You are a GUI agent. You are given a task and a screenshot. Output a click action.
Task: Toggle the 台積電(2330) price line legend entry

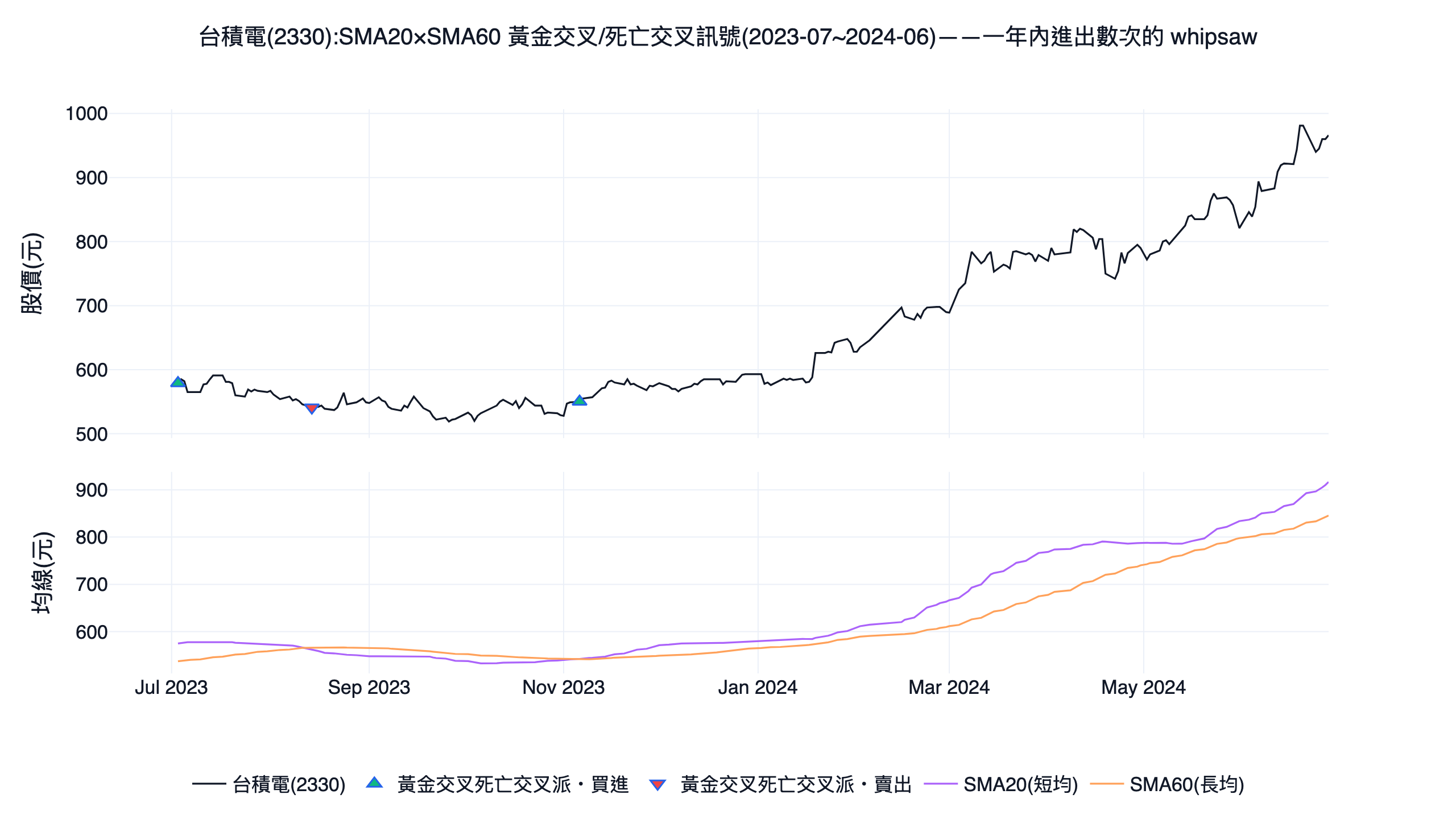[x=269, y=784]
